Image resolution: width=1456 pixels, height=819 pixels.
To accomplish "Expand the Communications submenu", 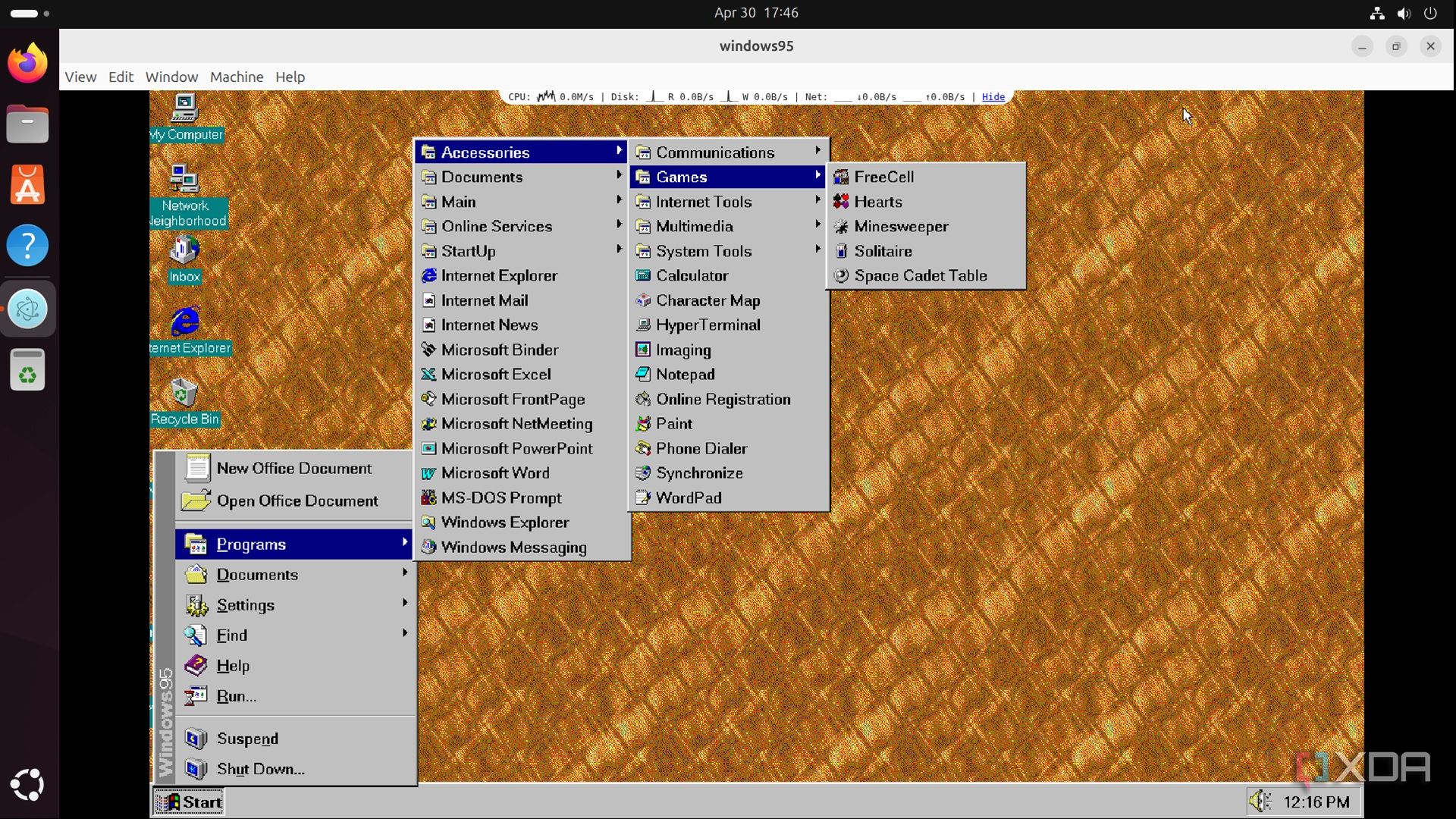I will pyautogui.click(x=729, y=152).
